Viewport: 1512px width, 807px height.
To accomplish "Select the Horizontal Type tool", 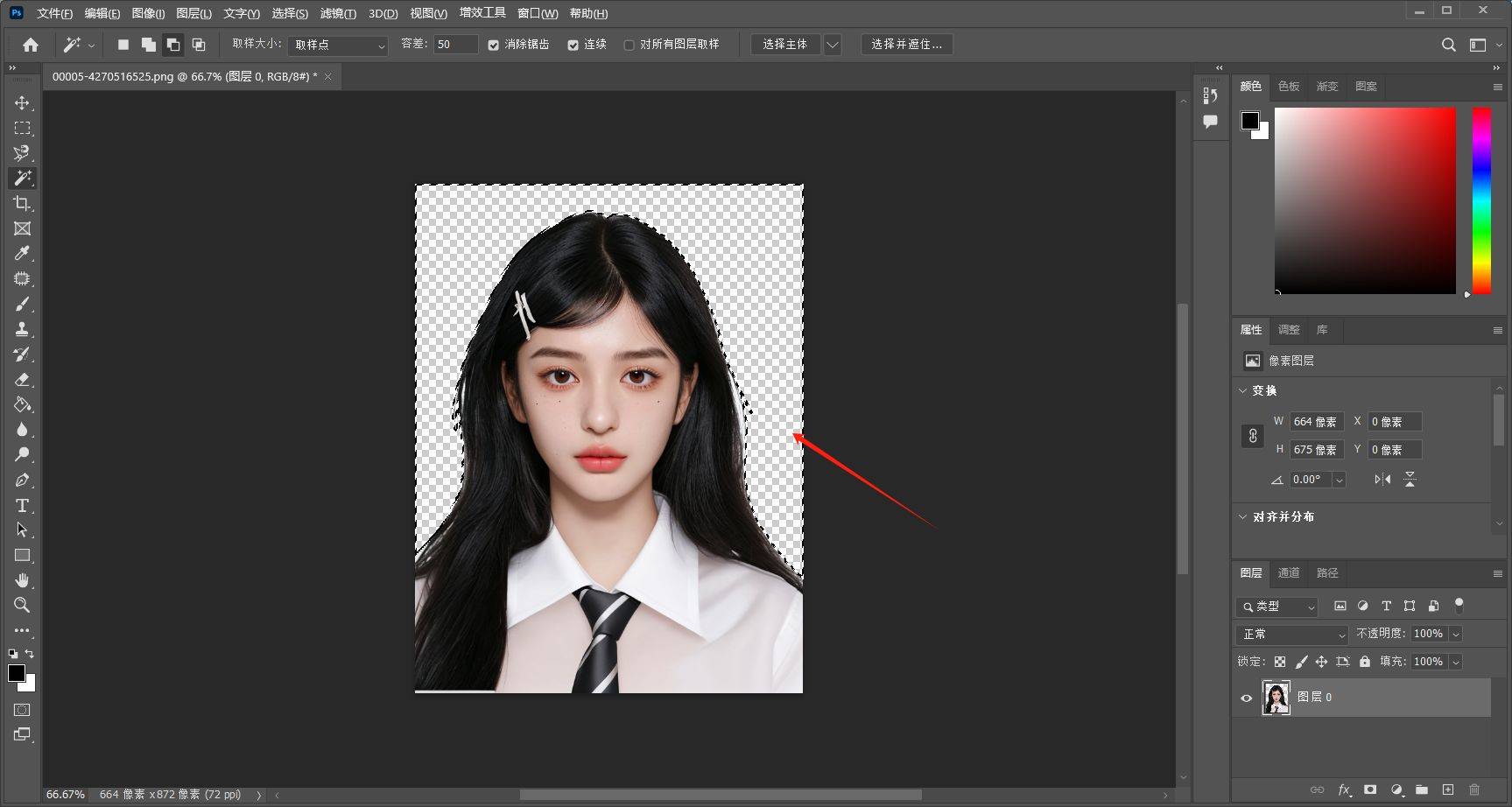I will point(22,505).
